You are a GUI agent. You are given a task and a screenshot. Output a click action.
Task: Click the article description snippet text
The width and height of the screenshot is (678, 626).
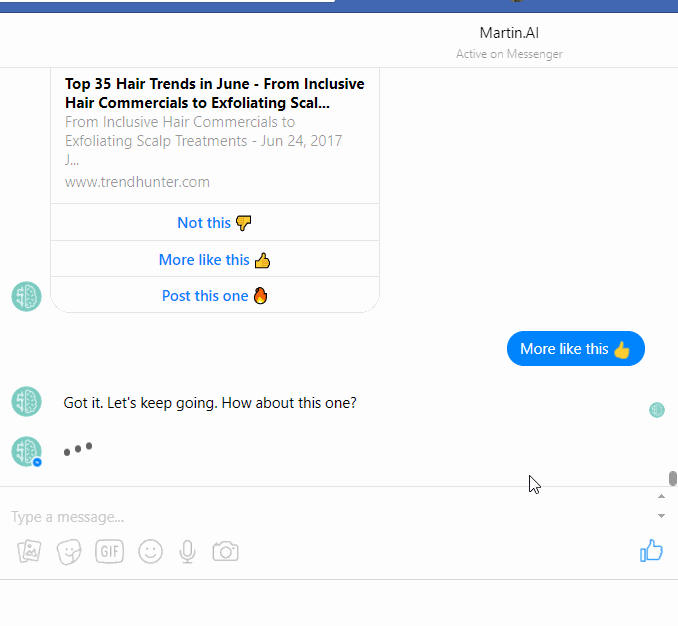[203, 141]
